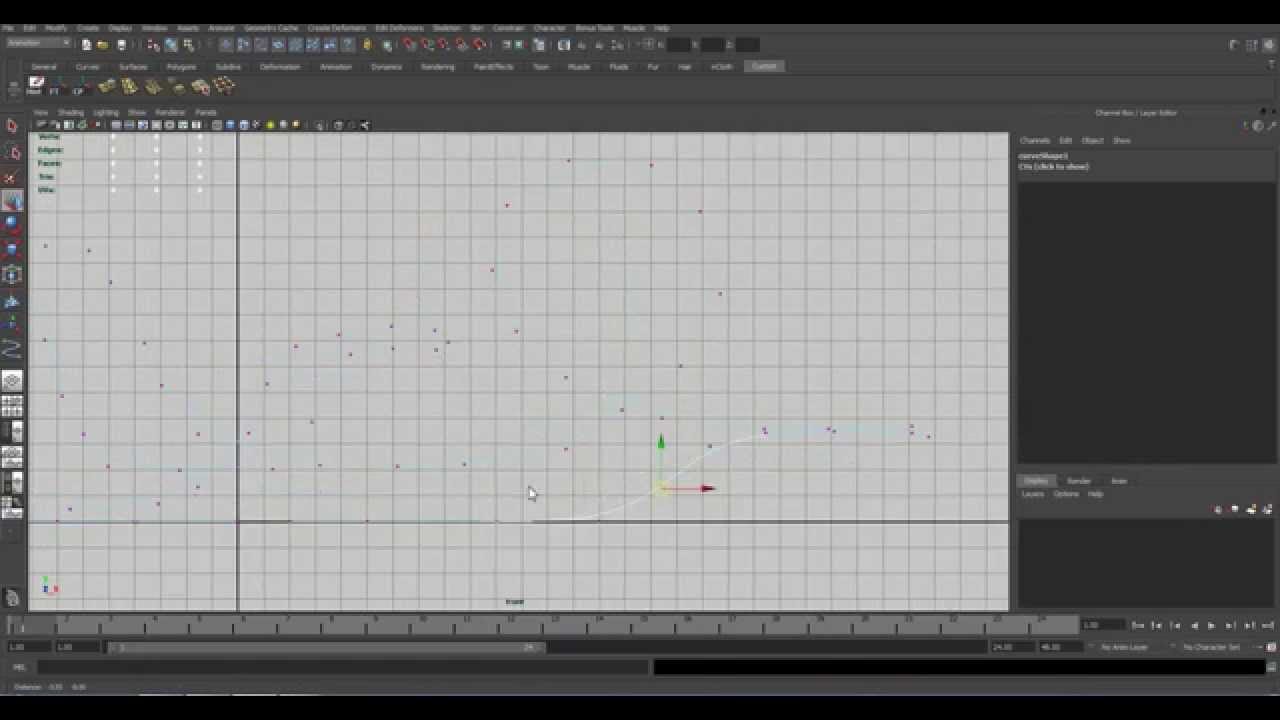Image resolution: width=1280 pixels, height=720 pixels.
Task: Open the Script Editor icon
Action: point(1272,667)
